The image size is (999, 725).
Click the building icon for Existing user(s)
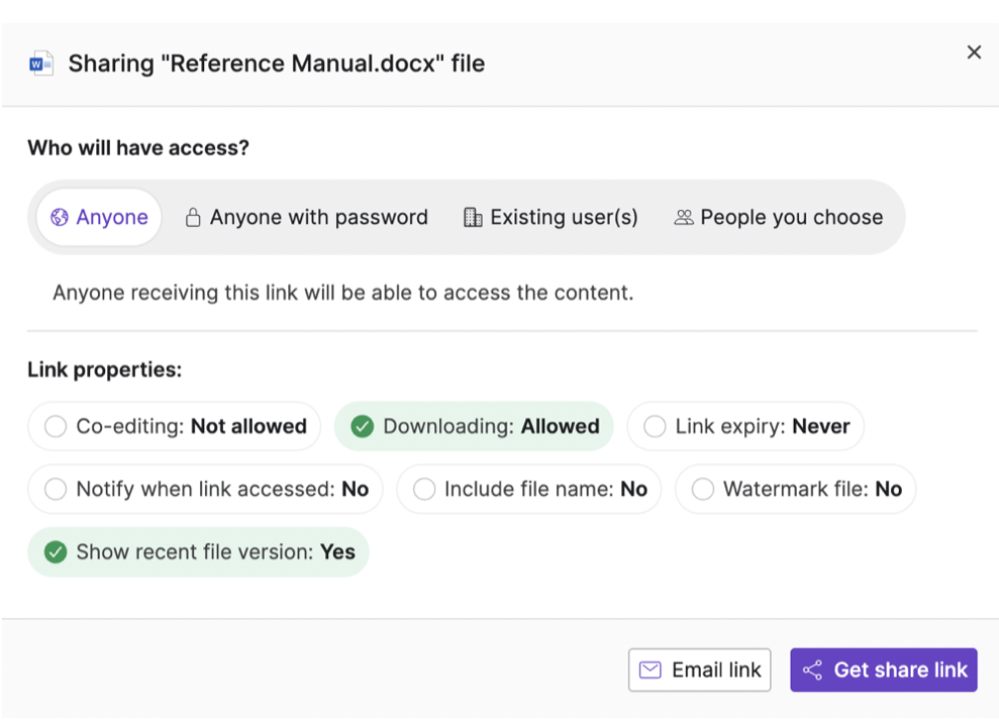coord(473,218)
